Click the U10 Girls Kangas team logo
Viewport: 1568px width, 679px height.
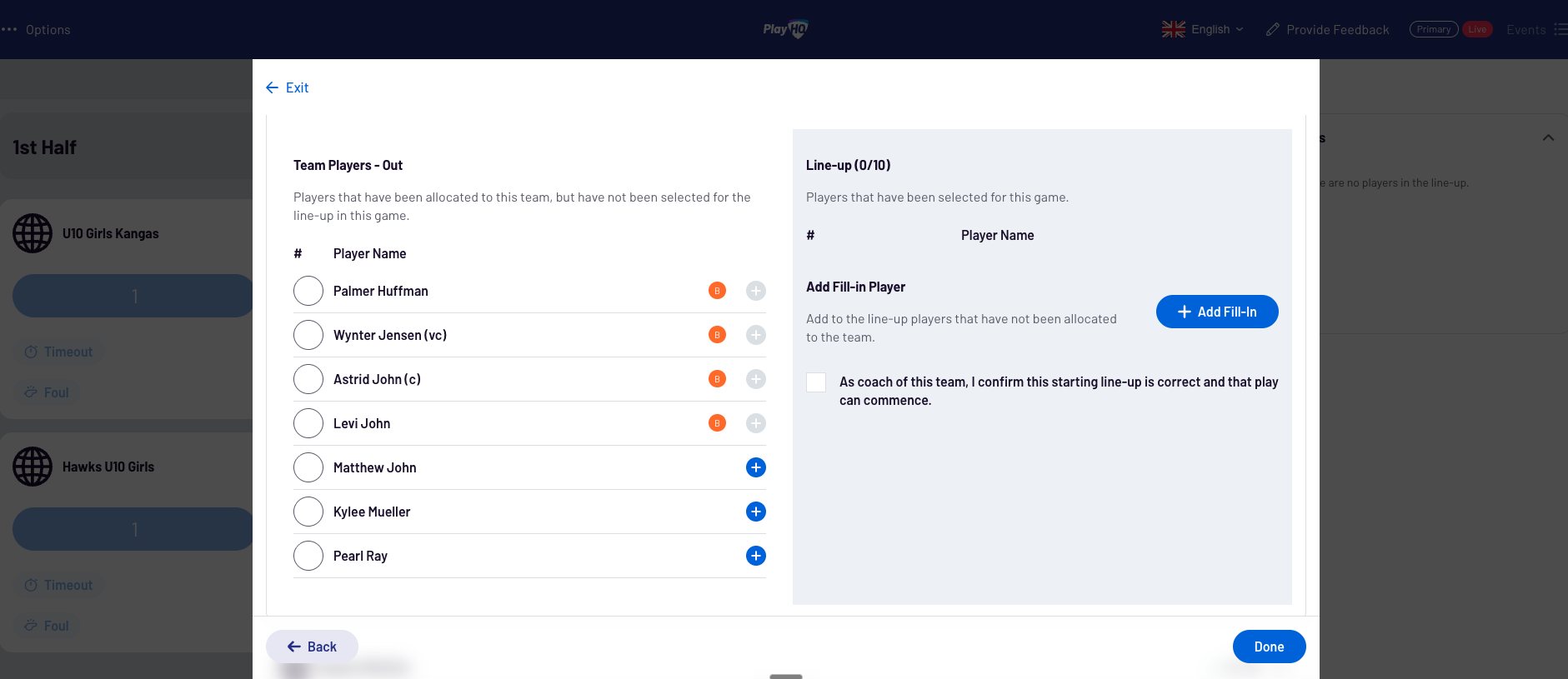click(33, 233)
